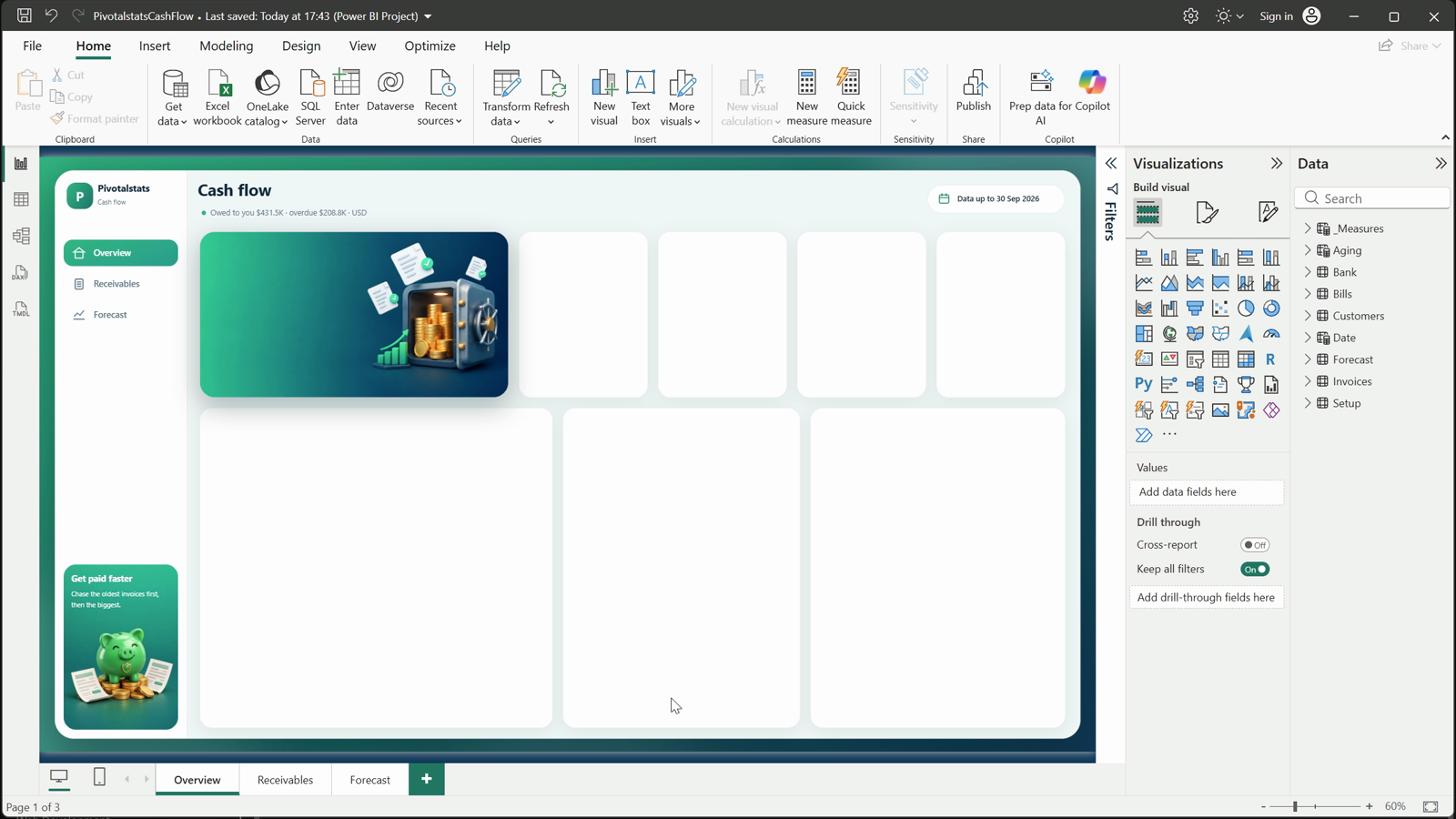Viewport: 1456px width, 819px height.
Task: Select the donut chart visual
Action: coord(1271,308)
